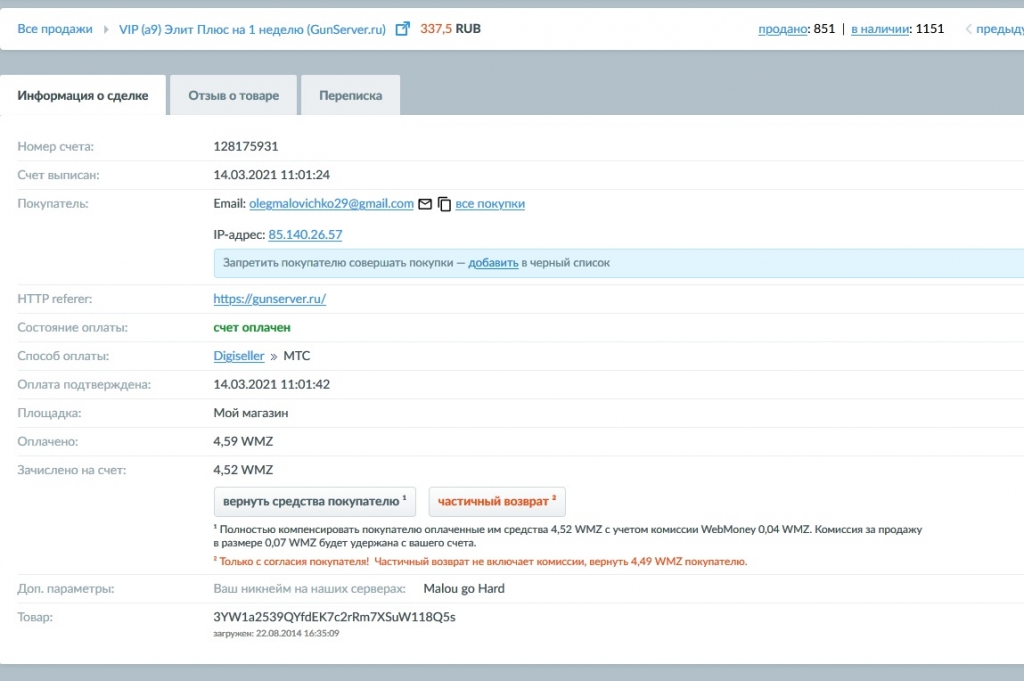Click the IP address 85.140.26.57
Screen dimensions: 1024x681
tap(305, 235)
